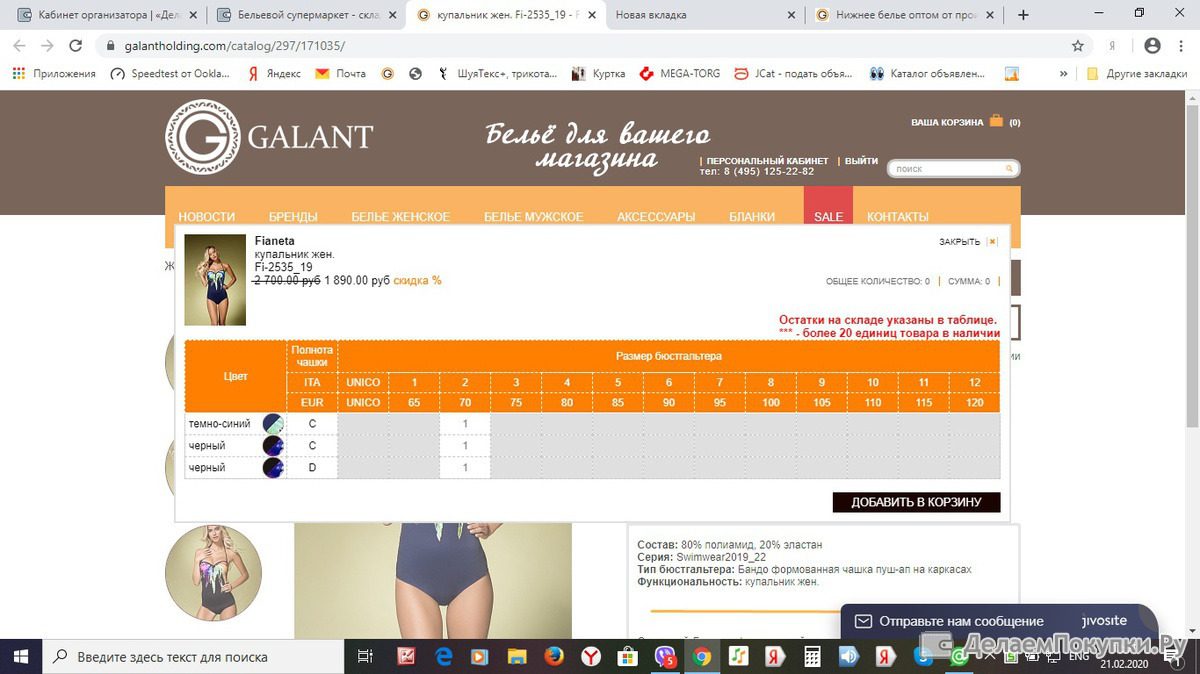
Task: Click the Fianeta brand name
Action: 275,241
